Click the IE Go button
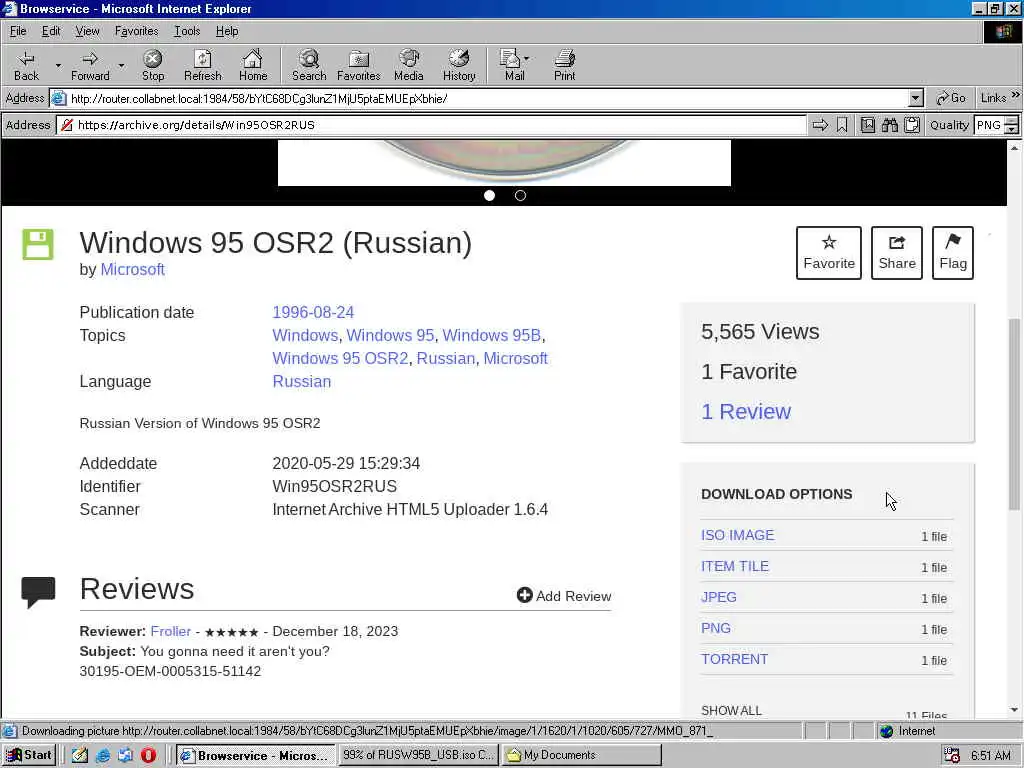 (951, 98)
